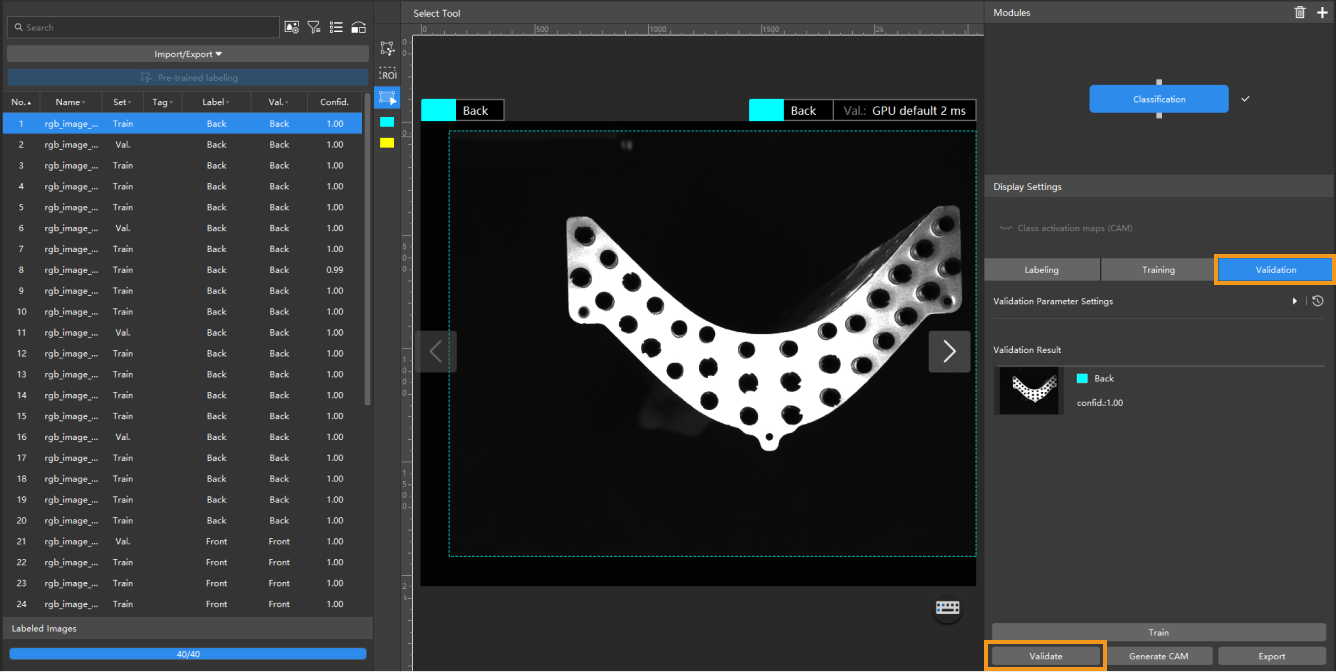Open the list view options icon
This screenshot has height=672, width=1336.
point(336,27)
